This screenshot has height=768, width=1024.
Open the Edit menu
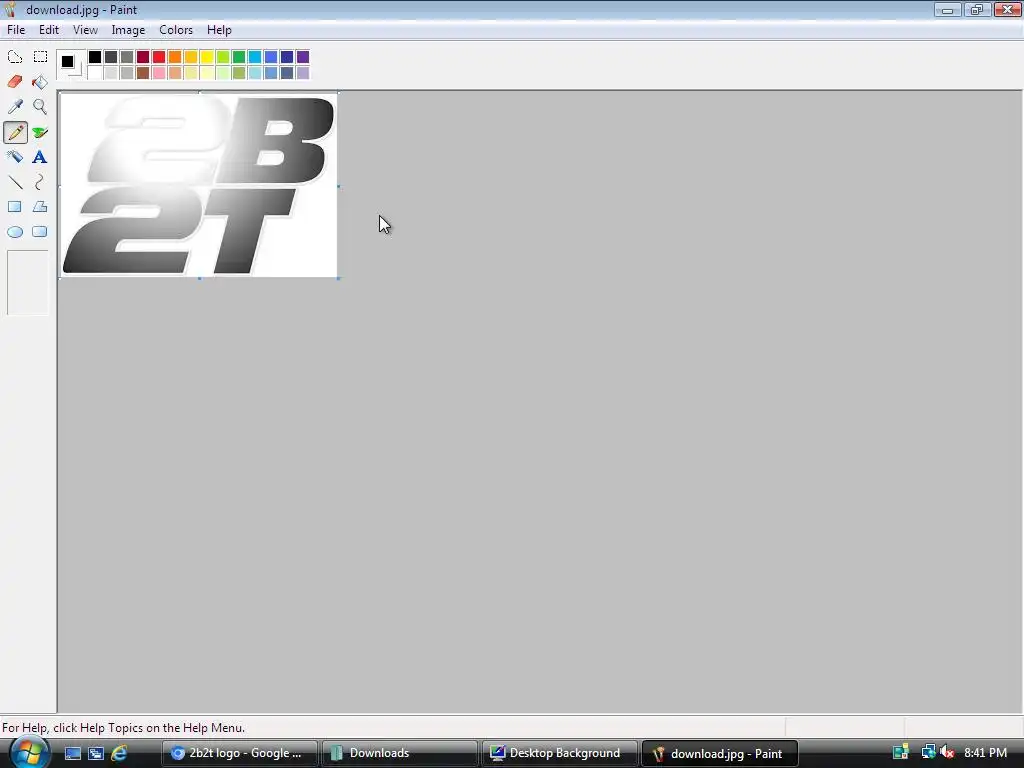click(x=48, y=30)
